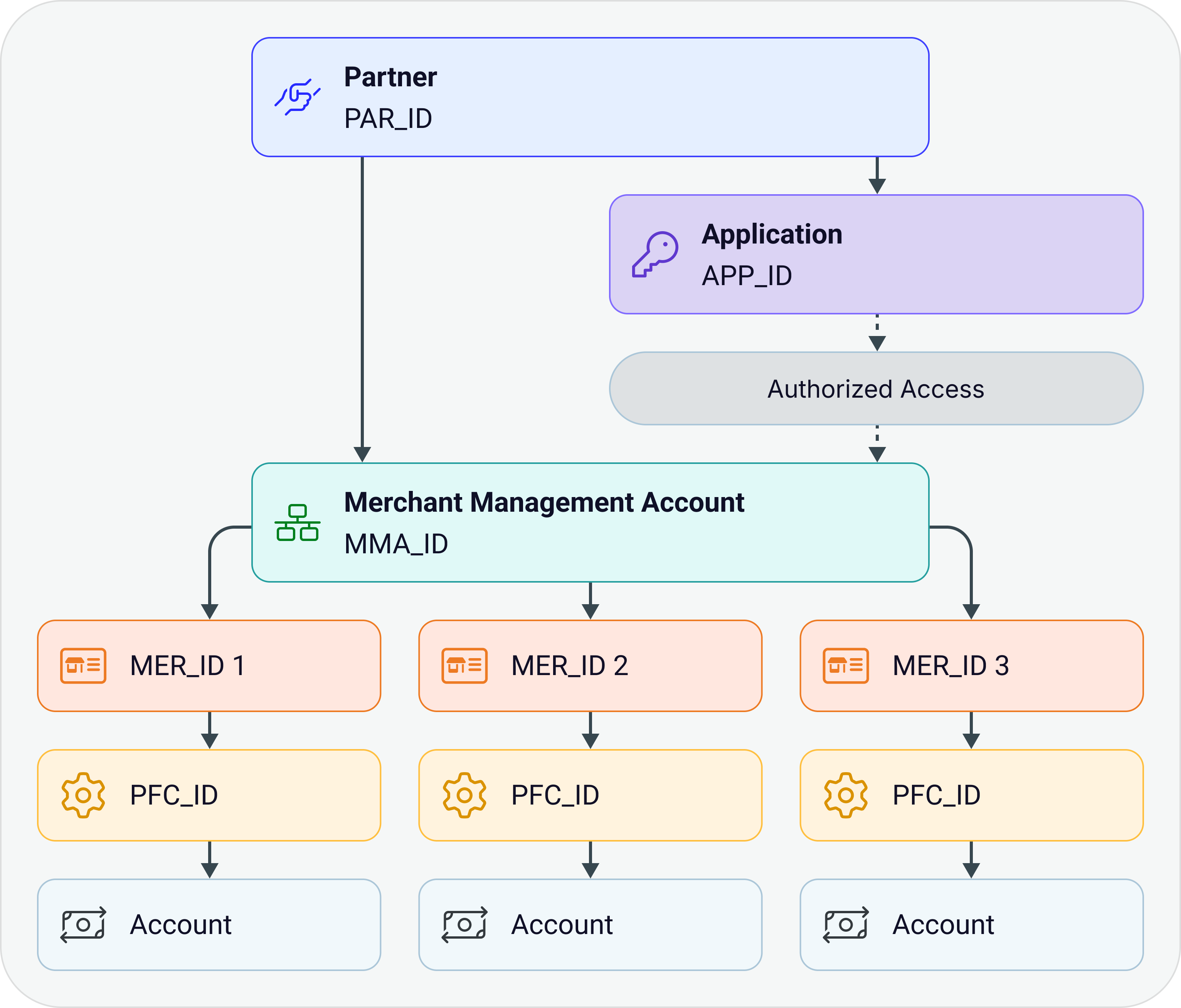This screenshot has width=1181, height=1008.
Task: Select the MER_ID 3 text label
Action: tap(951, 666)
